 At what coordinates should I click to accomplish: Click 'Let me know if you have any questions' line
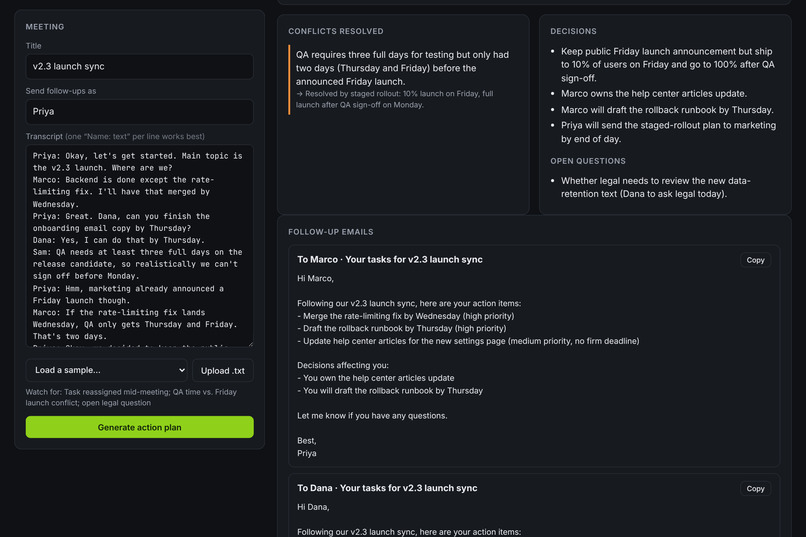[x=372, y=416]
